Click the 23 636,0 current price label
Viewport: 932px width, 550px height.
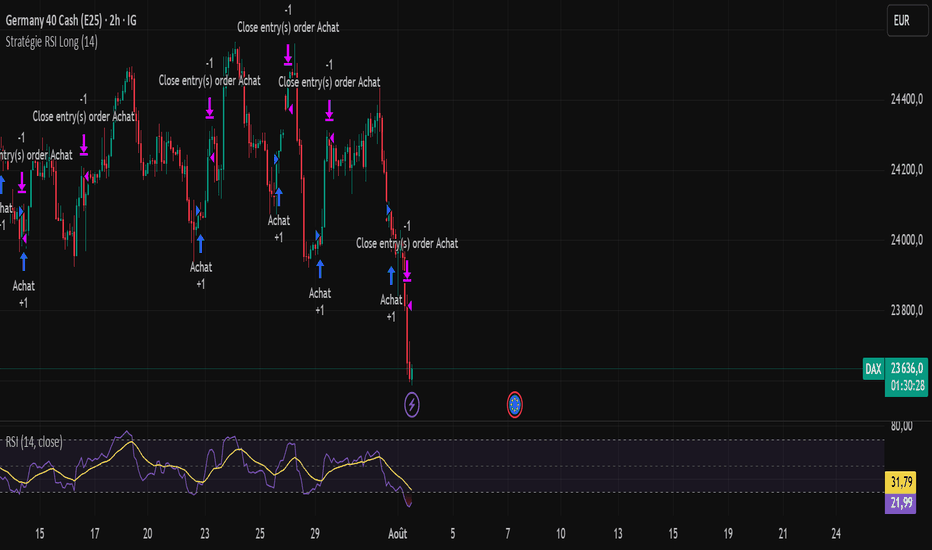(x=906, y=368)
